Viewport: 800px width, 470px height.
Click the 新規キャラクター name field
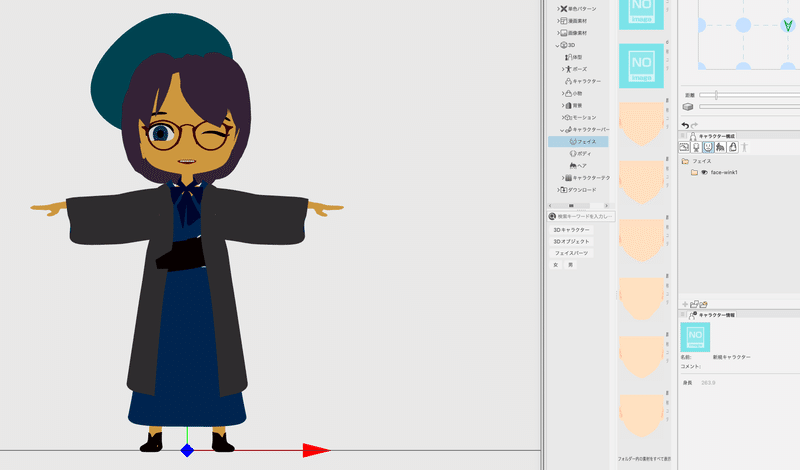pos(732,357)
